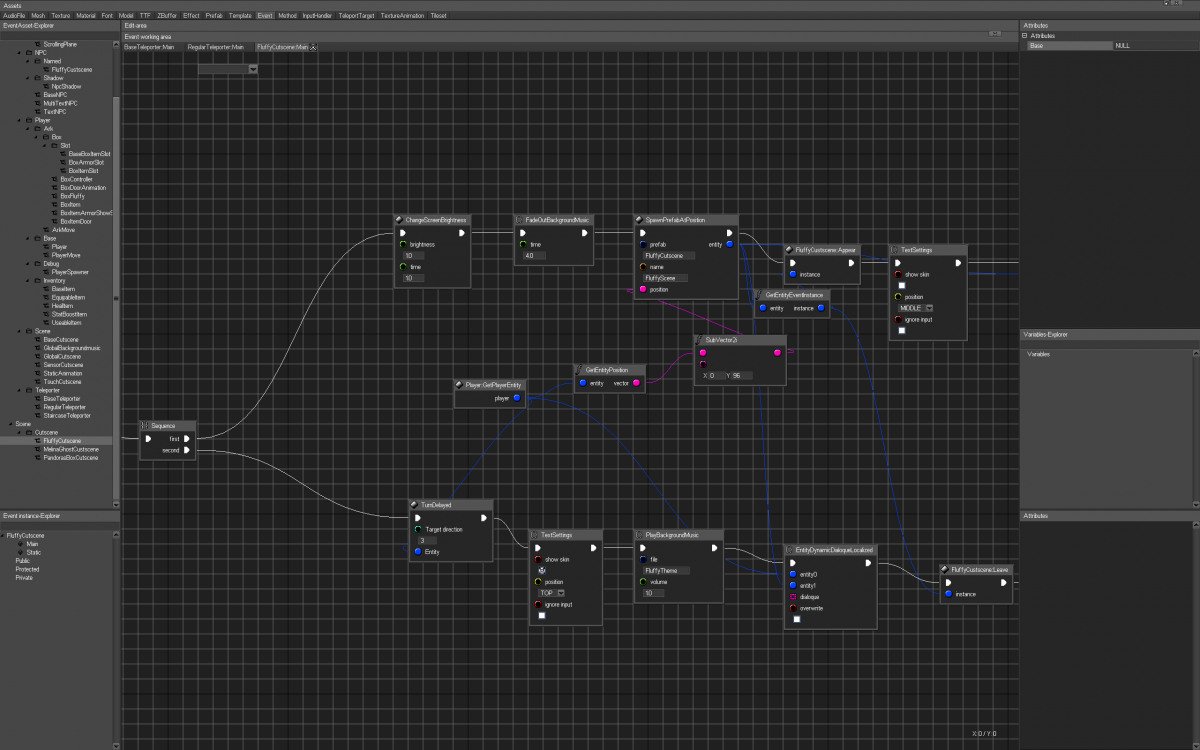
Task: Open the position dropdown showing MIDDLE
Action: (x=915, y=308)
